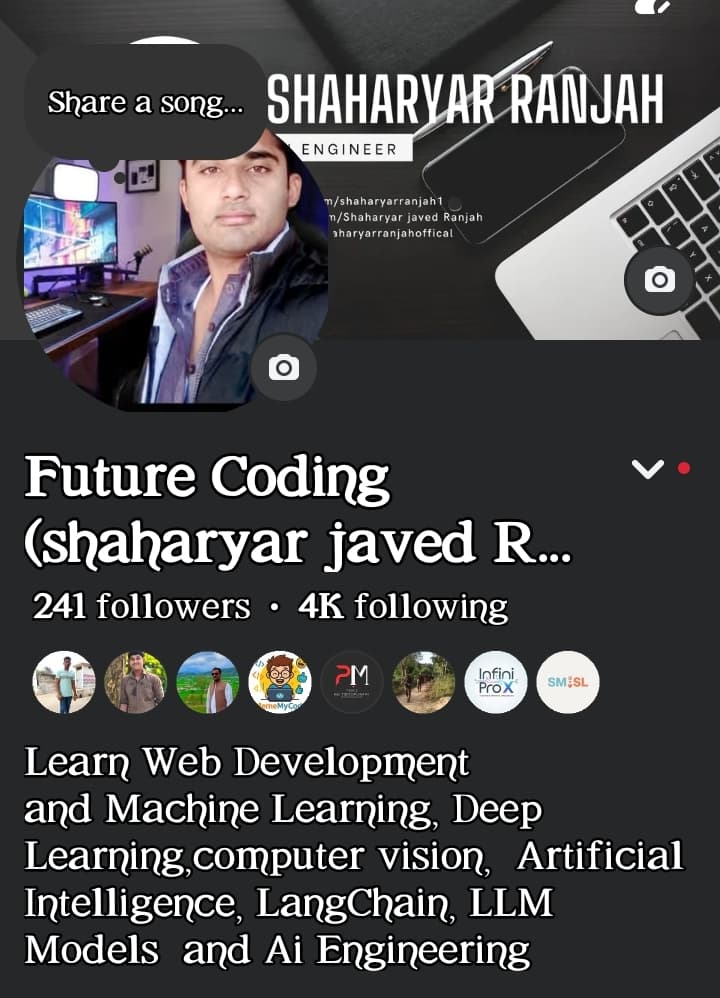Viewport: 720px width, 998px height.
Task: Open the third follower avatar with green field
Action: (208, 682)
